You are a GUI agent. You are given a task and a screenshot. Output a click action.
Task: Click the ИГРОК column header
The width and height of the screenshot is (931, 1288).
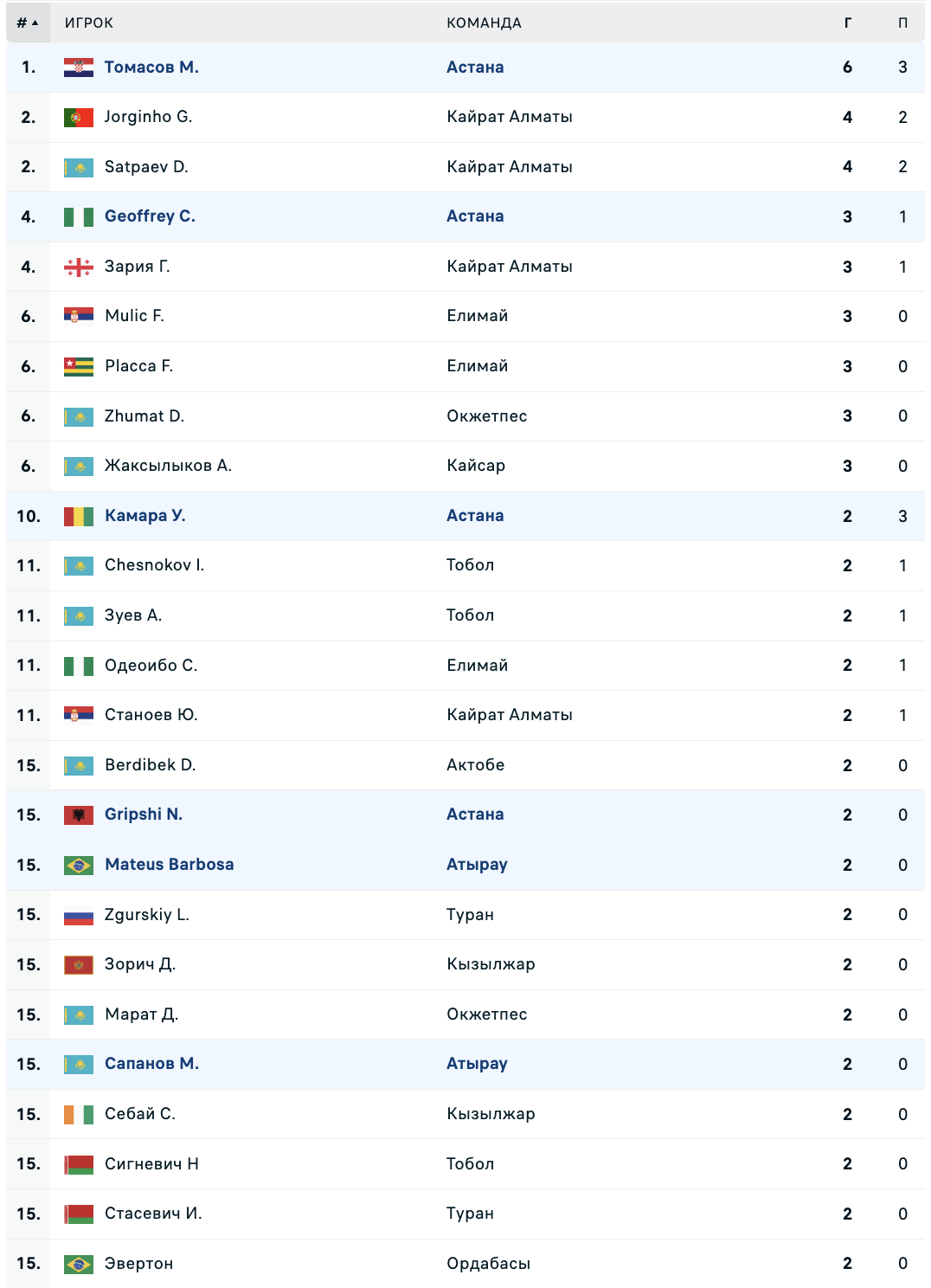89,23
